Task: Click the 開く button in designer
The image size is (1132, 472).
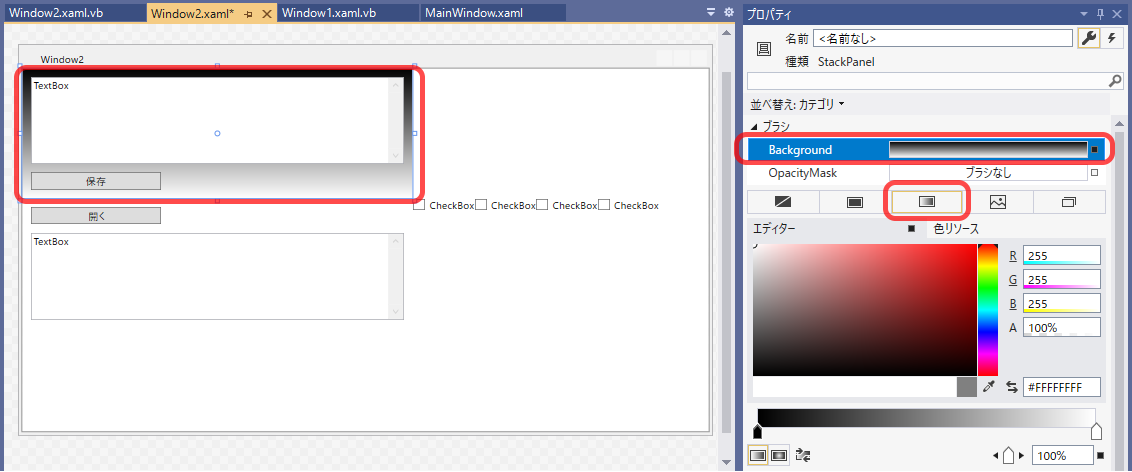Action: (96, 216)
